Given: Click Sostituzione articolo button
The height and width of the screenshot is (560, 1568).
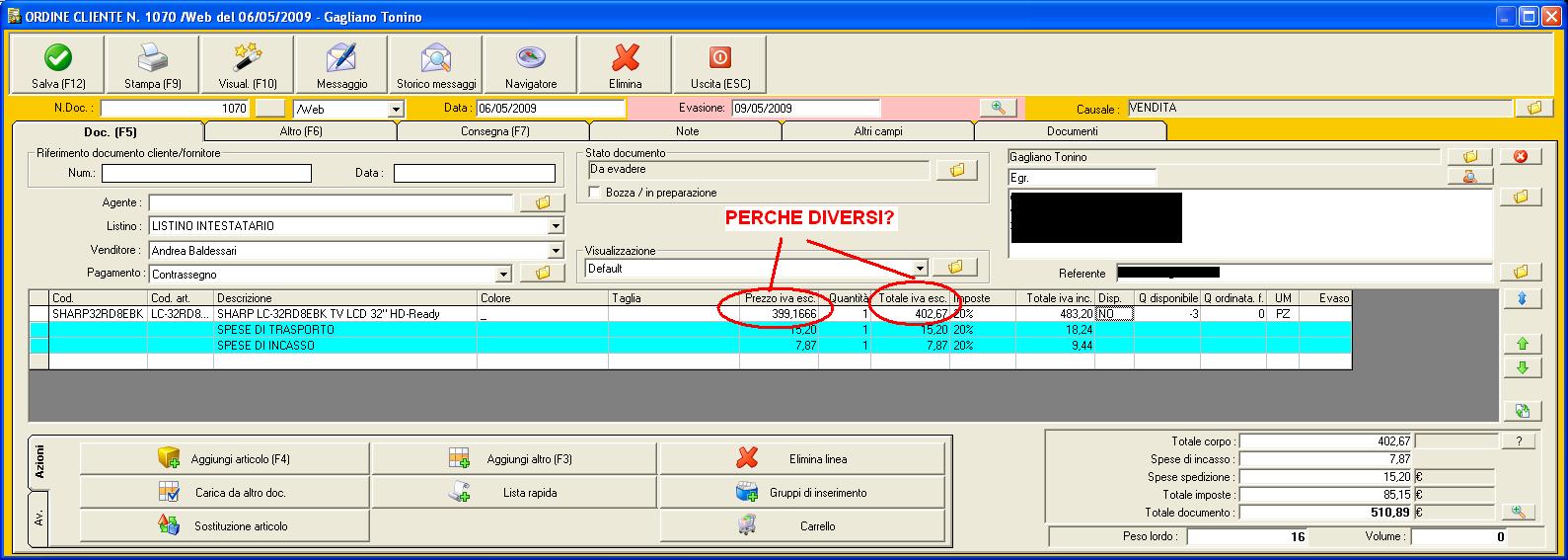Looking at the screenshot, I should click(x=225, y=525).
